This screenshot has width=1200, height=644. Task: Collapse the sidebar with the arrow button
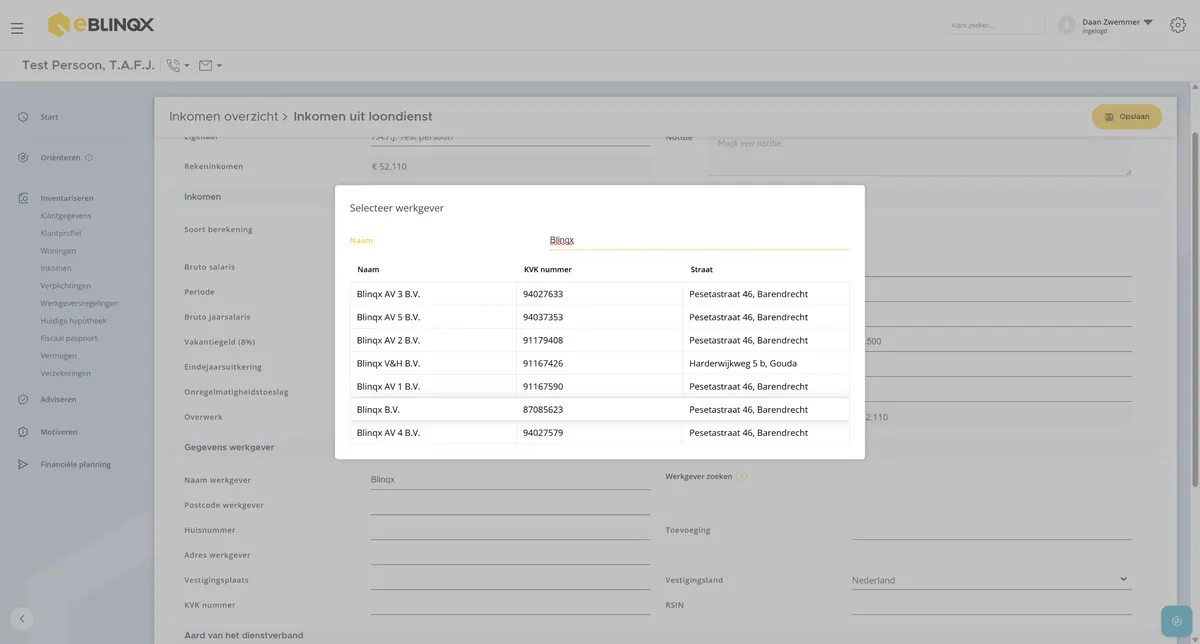[x=21, y=619]
